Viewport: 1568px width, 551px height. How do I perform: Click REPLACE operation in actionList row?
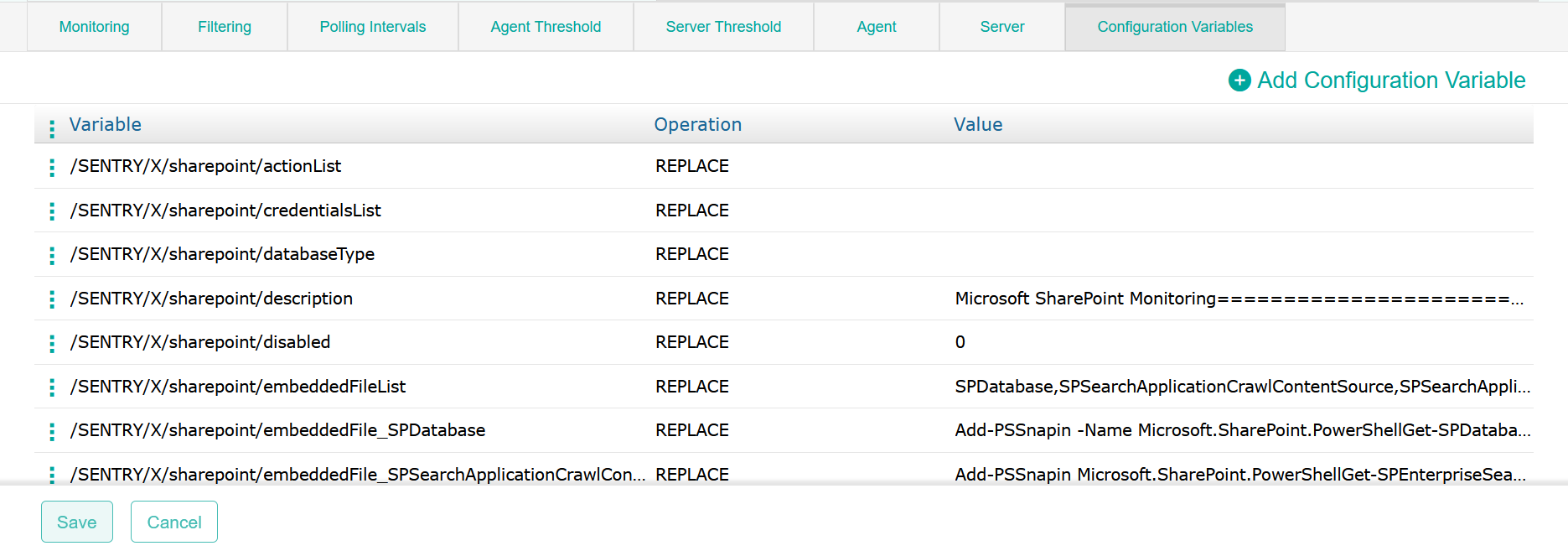pyautogui.click(x=692, y=166)
